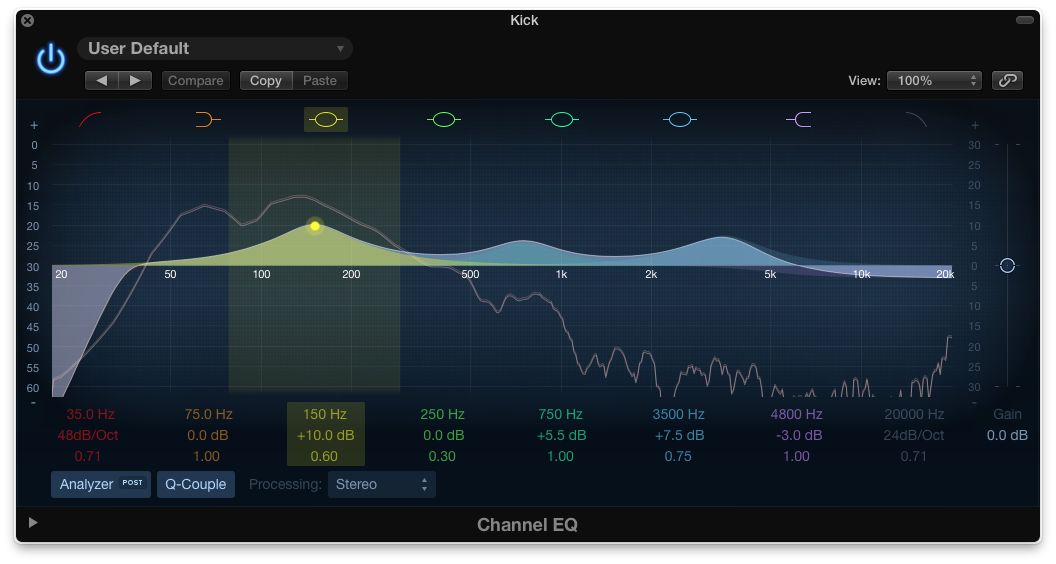Toggle the purple high-shelf band icon
This screenshot has width=1056, height=564.
coord(799,120)
